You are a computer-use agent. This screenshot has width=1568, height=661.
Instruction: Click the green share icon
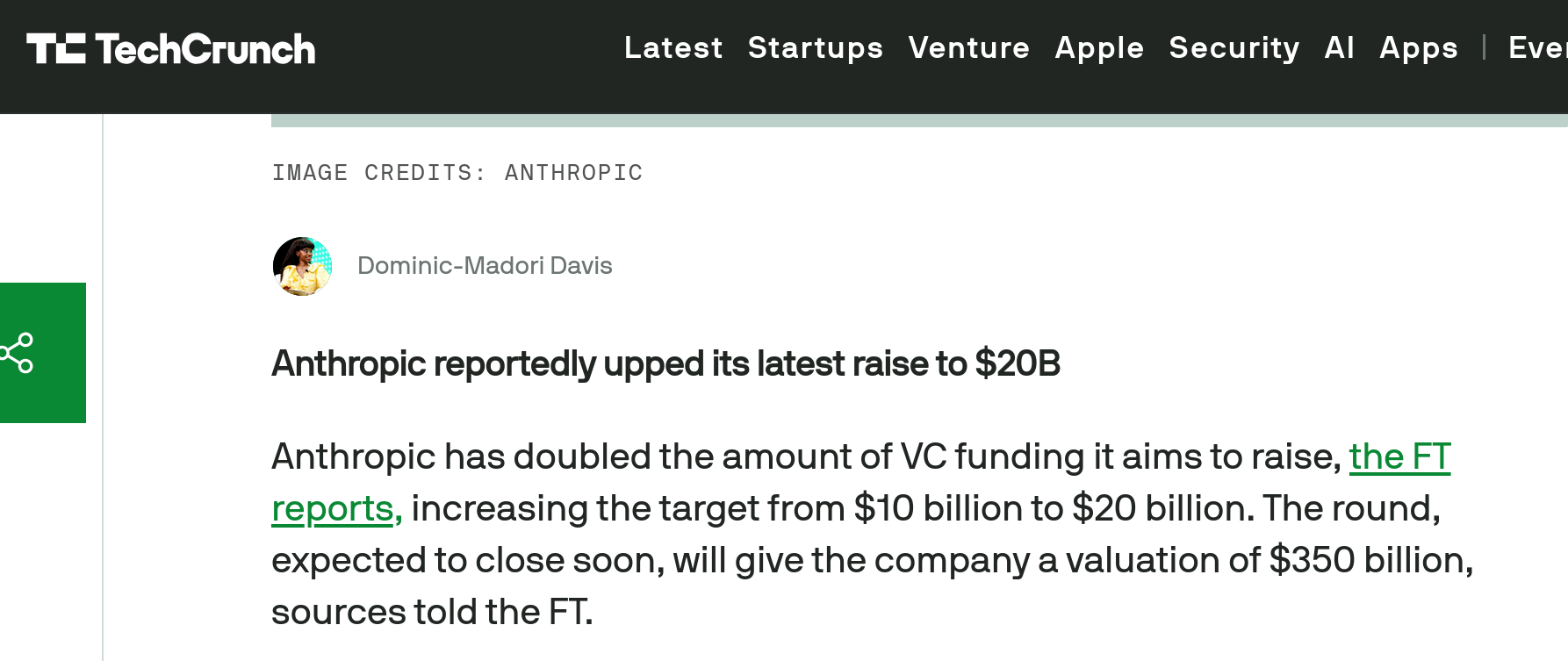[18, 353]
